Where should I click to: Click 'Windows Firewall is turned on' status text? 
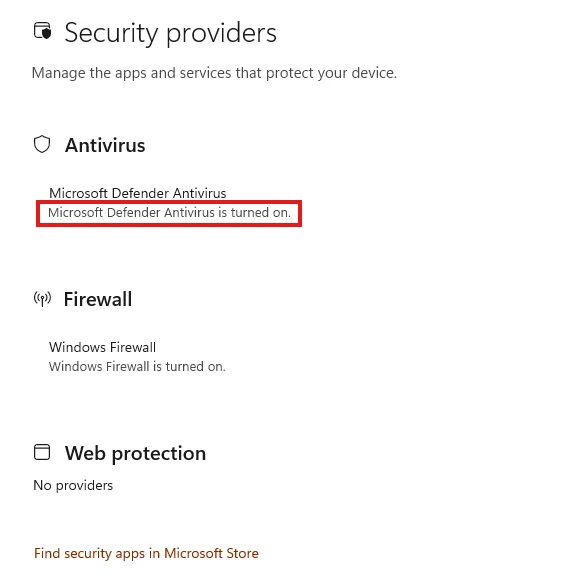click(x=137, y=367)
